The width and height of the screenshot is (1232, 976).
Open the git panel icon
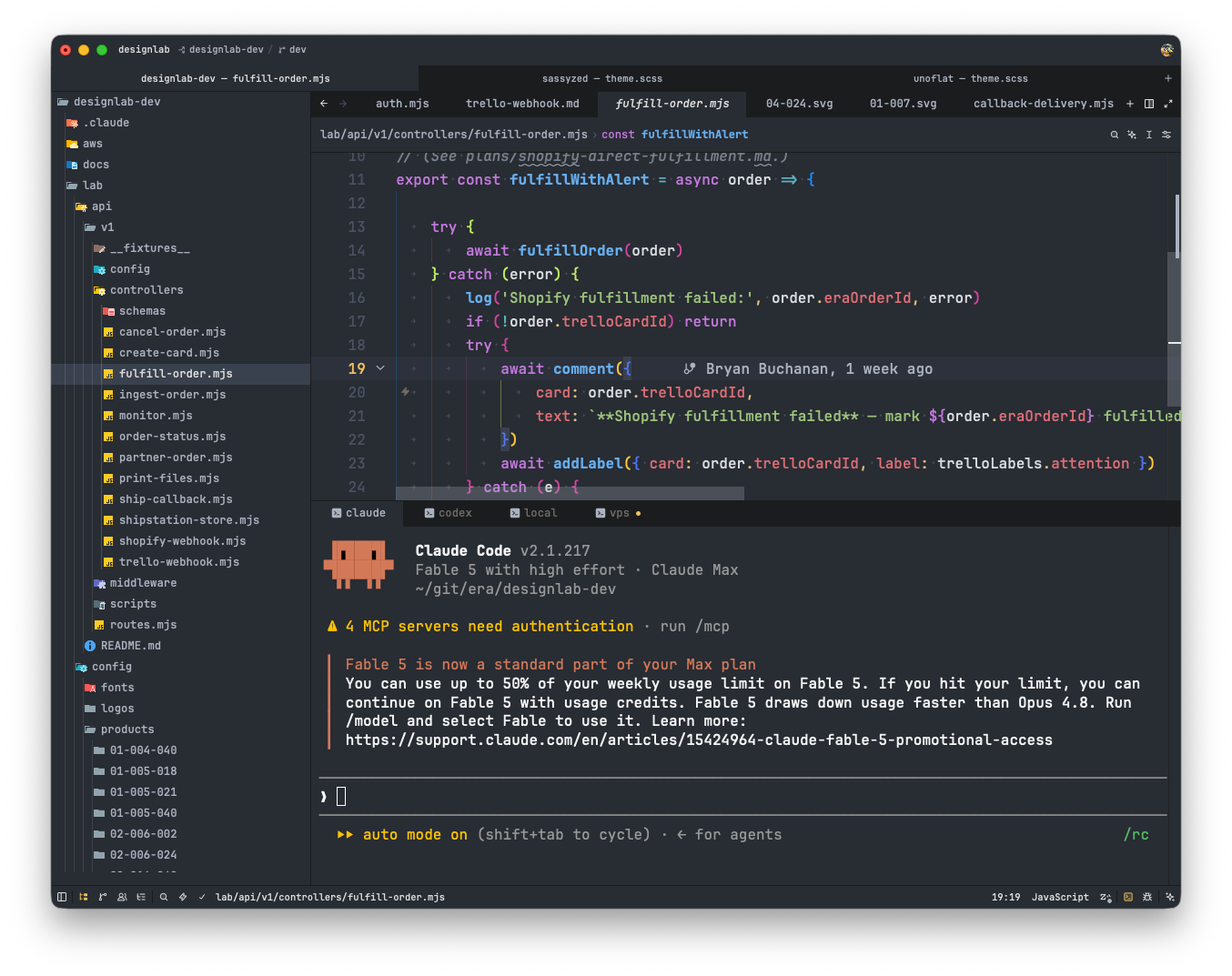tap(103, 897)
